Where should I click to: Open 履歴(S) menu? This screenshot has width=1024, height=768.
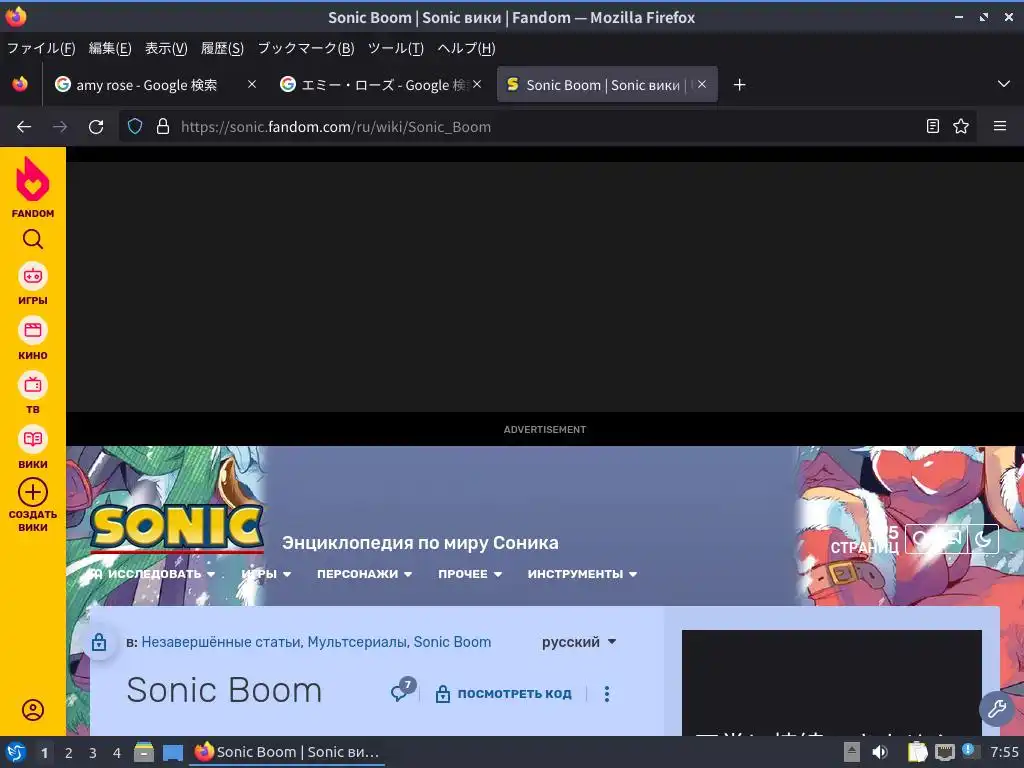pyautogui.click(x=222, y=48)
